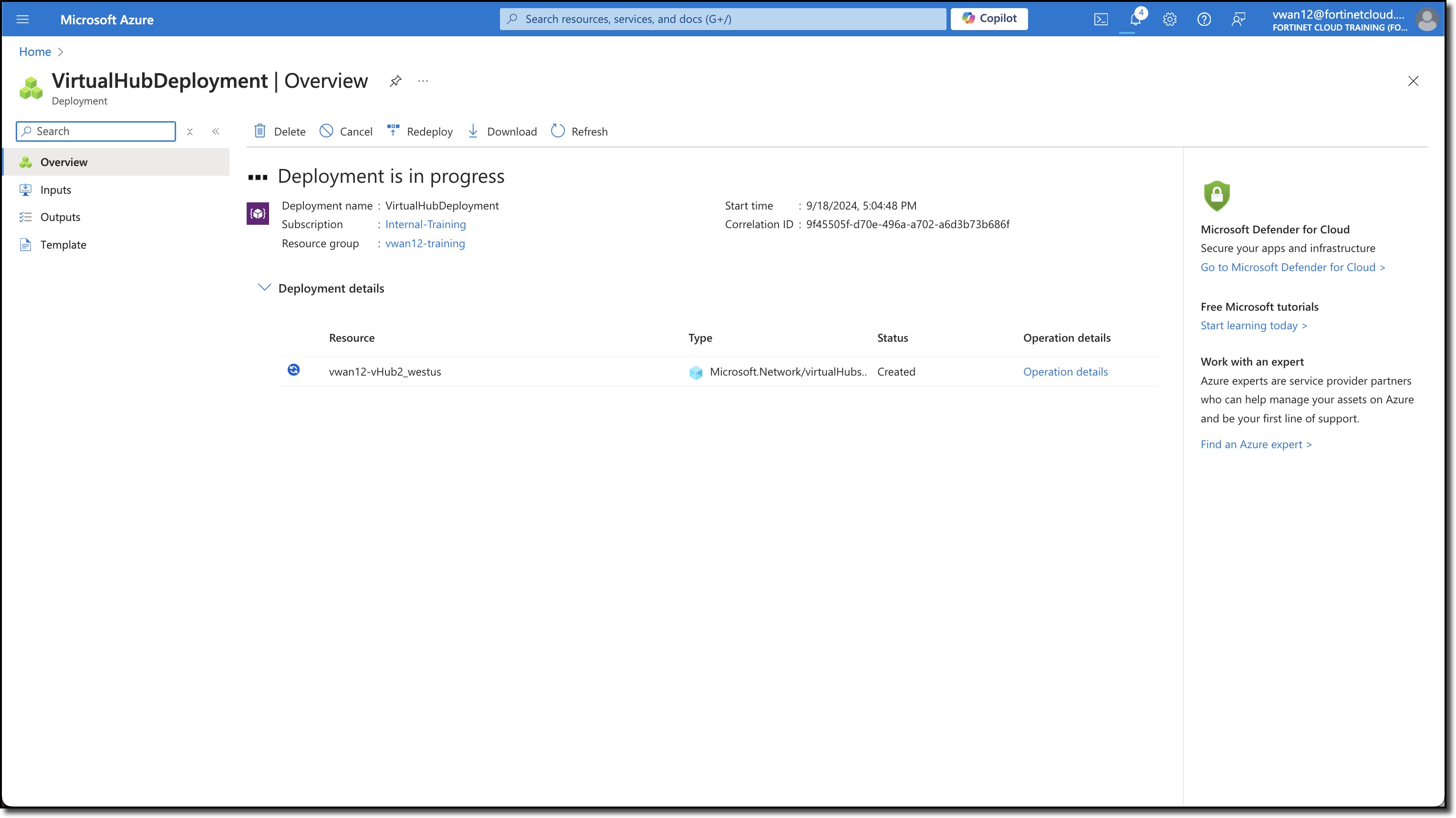The height and width of the screenshot is (818, 1456).
Task: Select the Correlation ID value text
Action: click(908, 224)
